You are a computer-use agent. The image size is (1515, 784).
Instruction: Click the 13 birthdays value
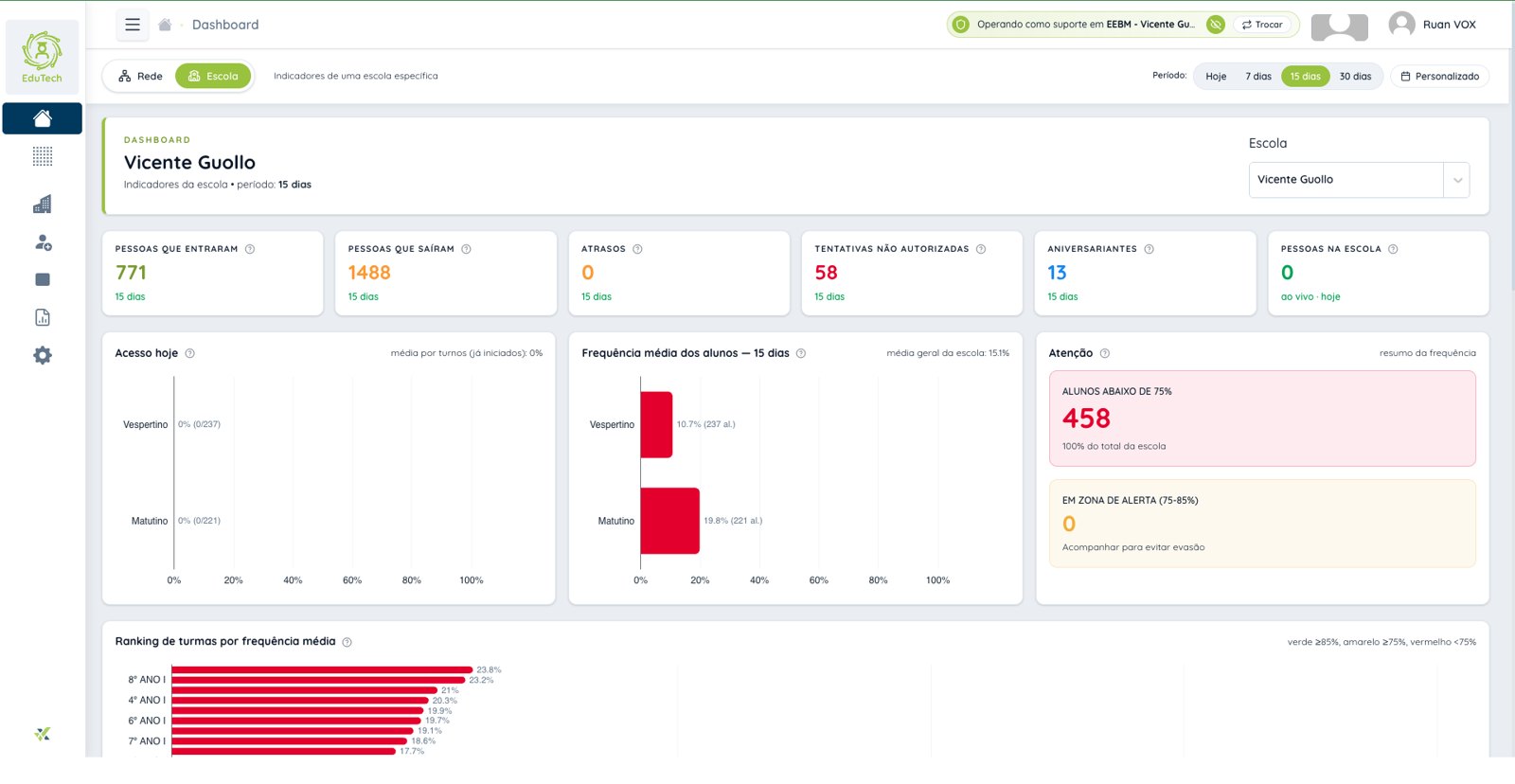click(x=1057, y=273)
